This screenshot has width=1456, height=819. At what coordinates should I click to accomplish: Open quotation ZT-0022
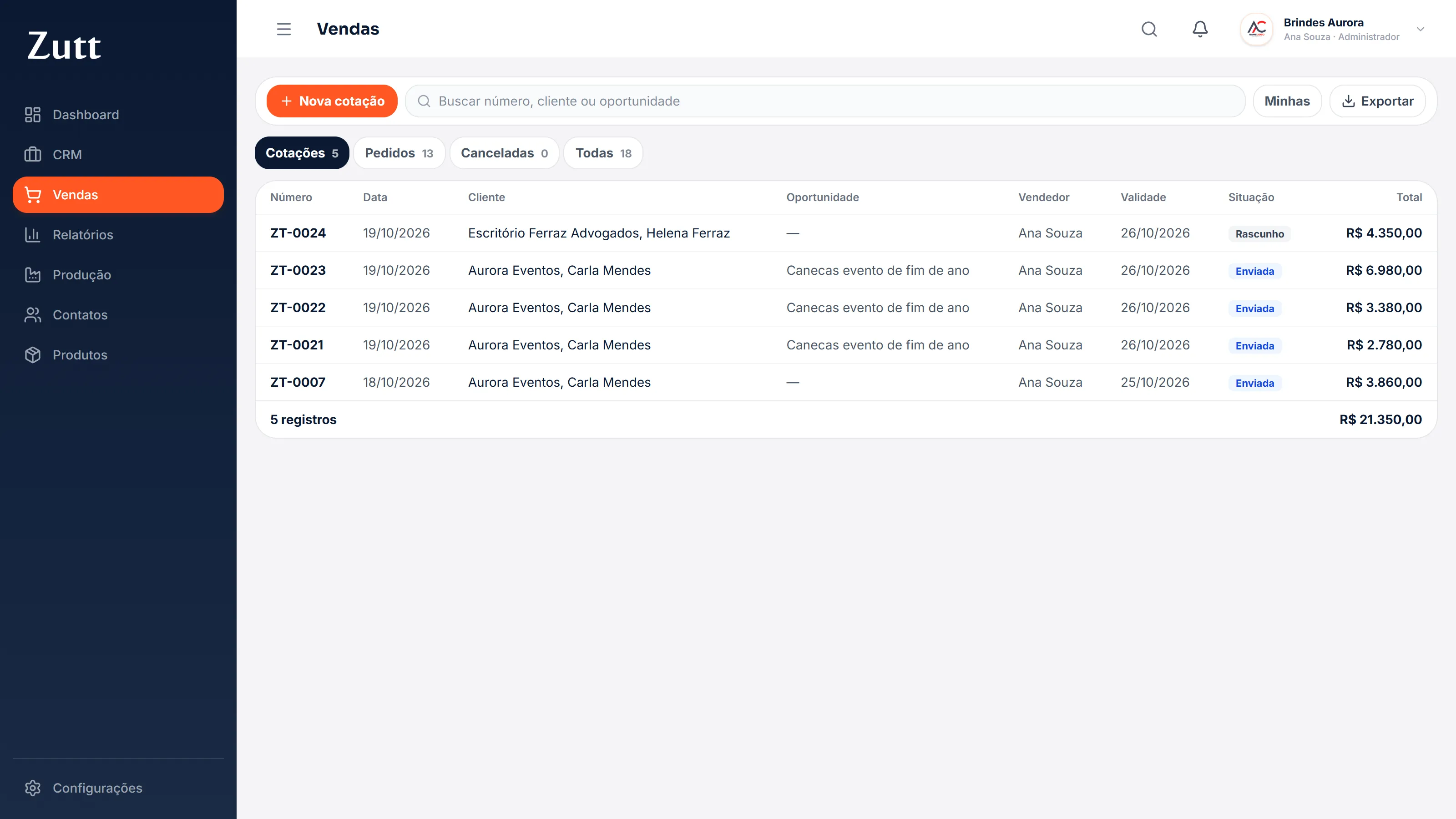click(x=846, y=308)
